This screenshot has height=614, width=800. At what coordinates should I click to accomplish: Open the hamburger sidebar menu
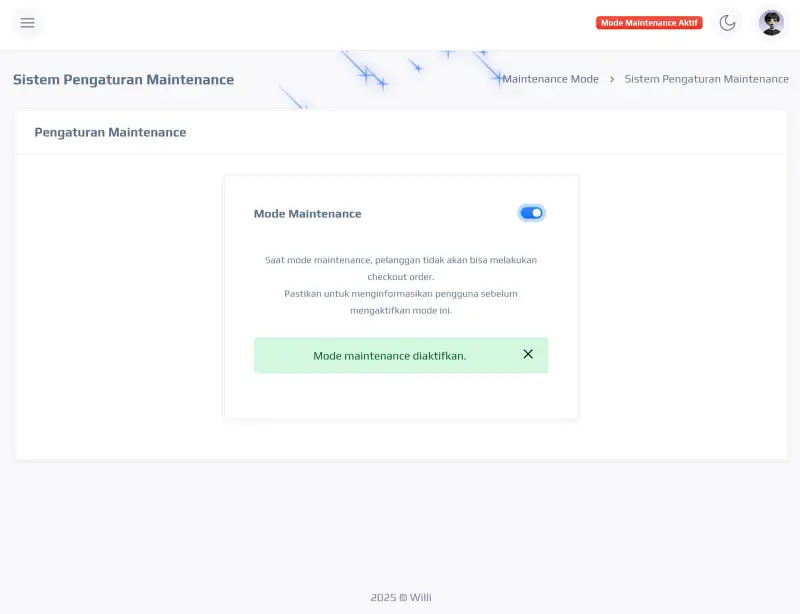28,23
